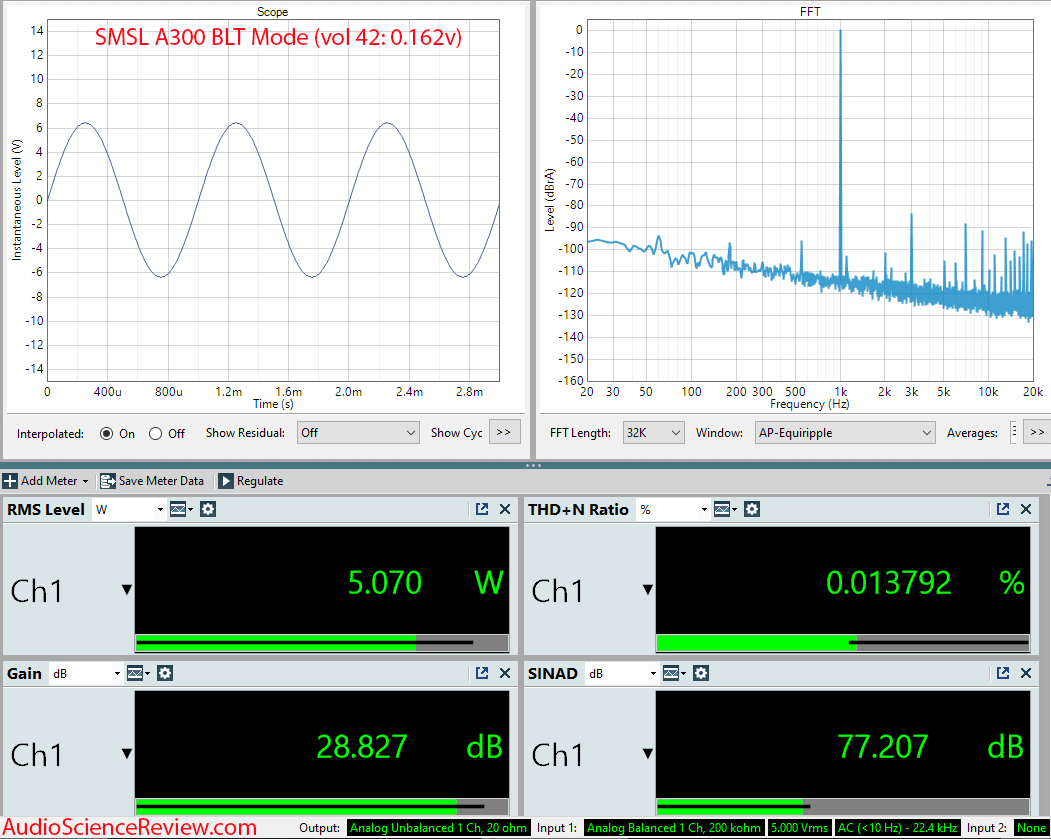Click the Add Meter plus icon
Viewport: 1051px width, 839px height.
10,481
